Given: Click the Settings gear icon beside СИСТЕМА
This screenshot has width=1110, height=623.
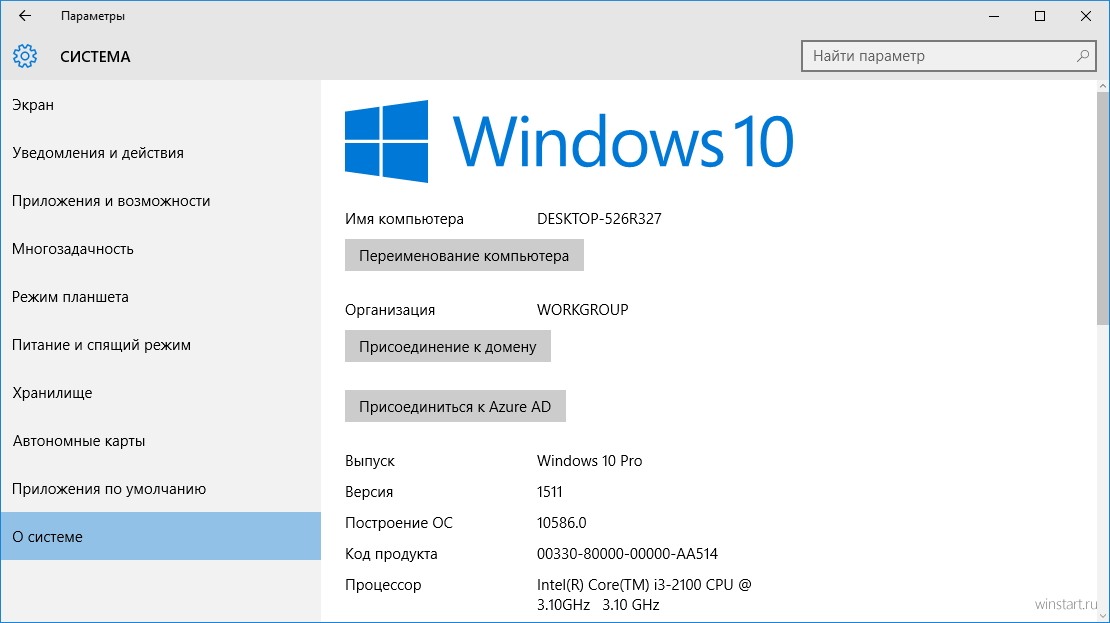Looking at the screenshot, I should click(x=25, y=56).
